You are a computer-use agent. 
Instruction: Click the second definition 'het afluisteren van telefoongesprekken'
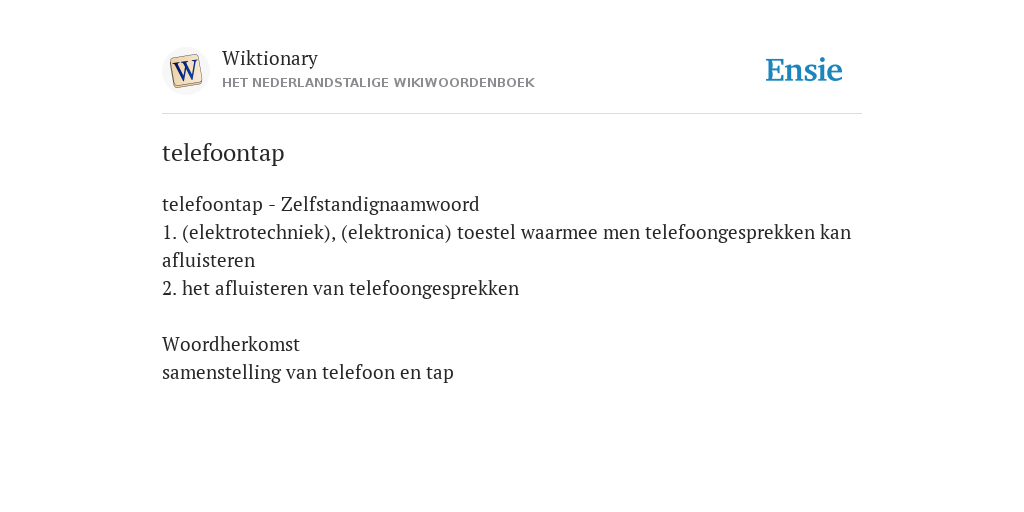(350, 289)
